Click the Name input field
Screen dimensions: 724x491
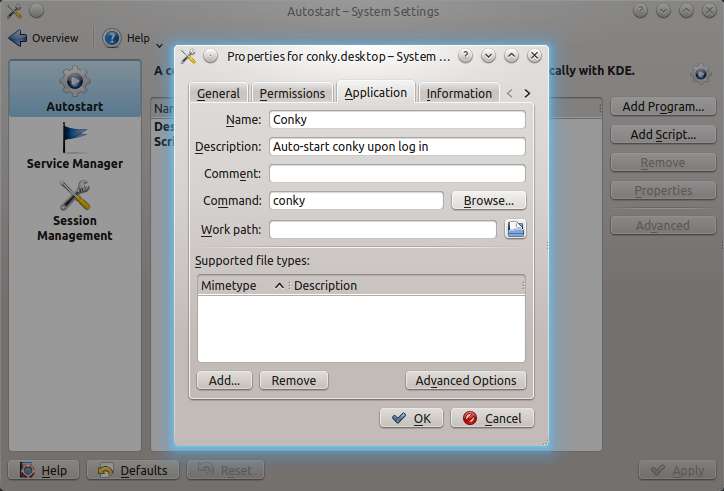(397, 120)
